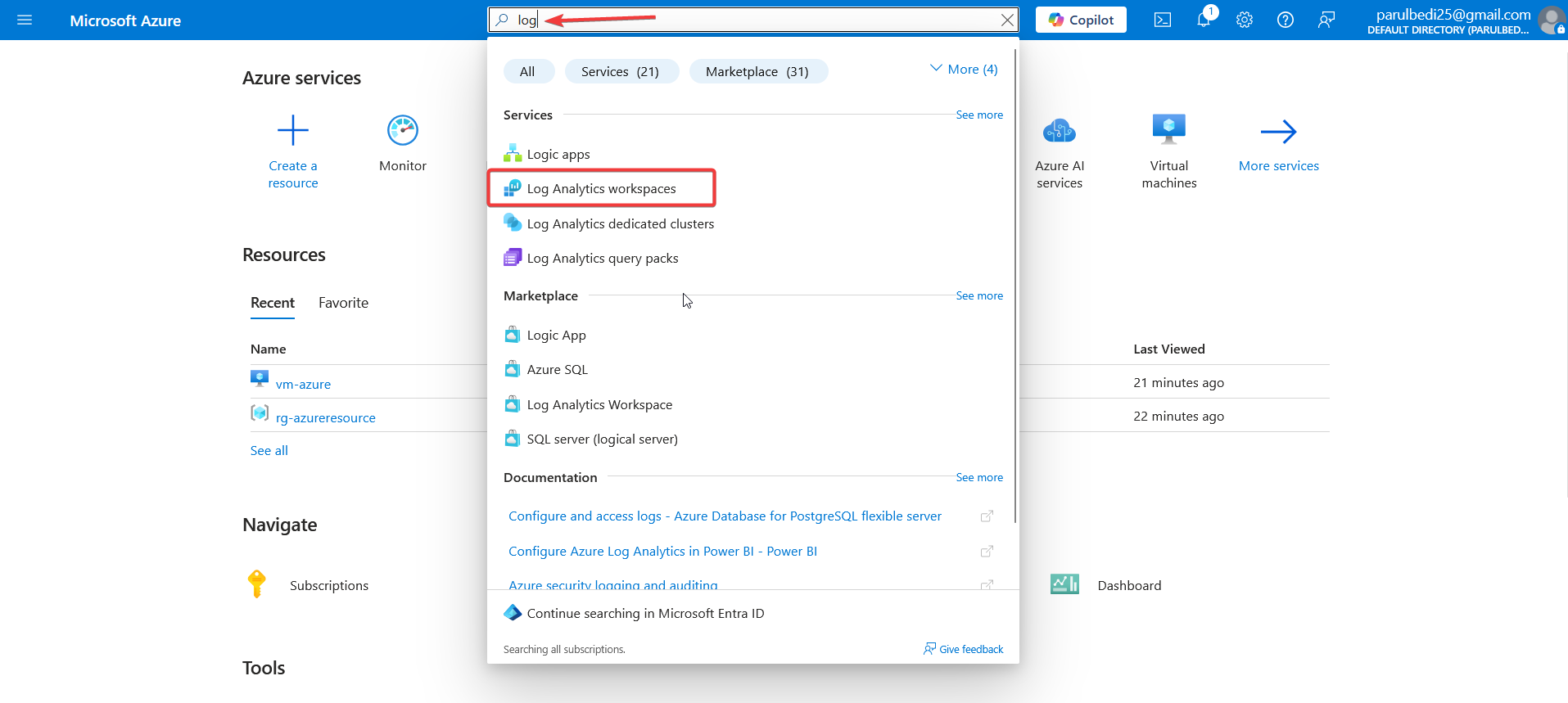The height and width of the screenshot is (703, 1568).
Task: Open portal settings gear
Action: coord(1245,20)
